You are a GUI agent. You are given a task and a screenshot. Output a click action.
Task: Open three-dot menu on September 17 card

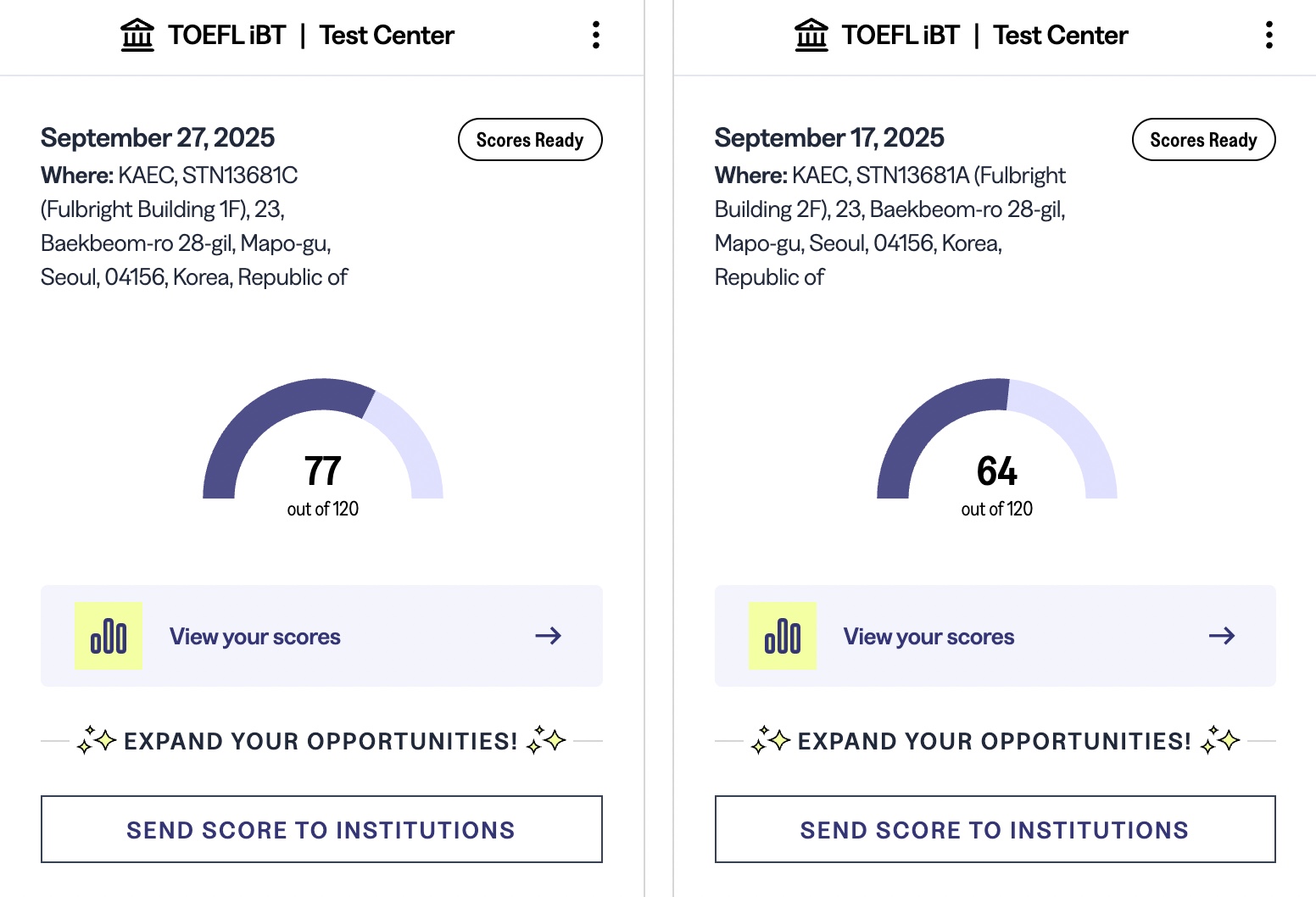coord(1269,35)
